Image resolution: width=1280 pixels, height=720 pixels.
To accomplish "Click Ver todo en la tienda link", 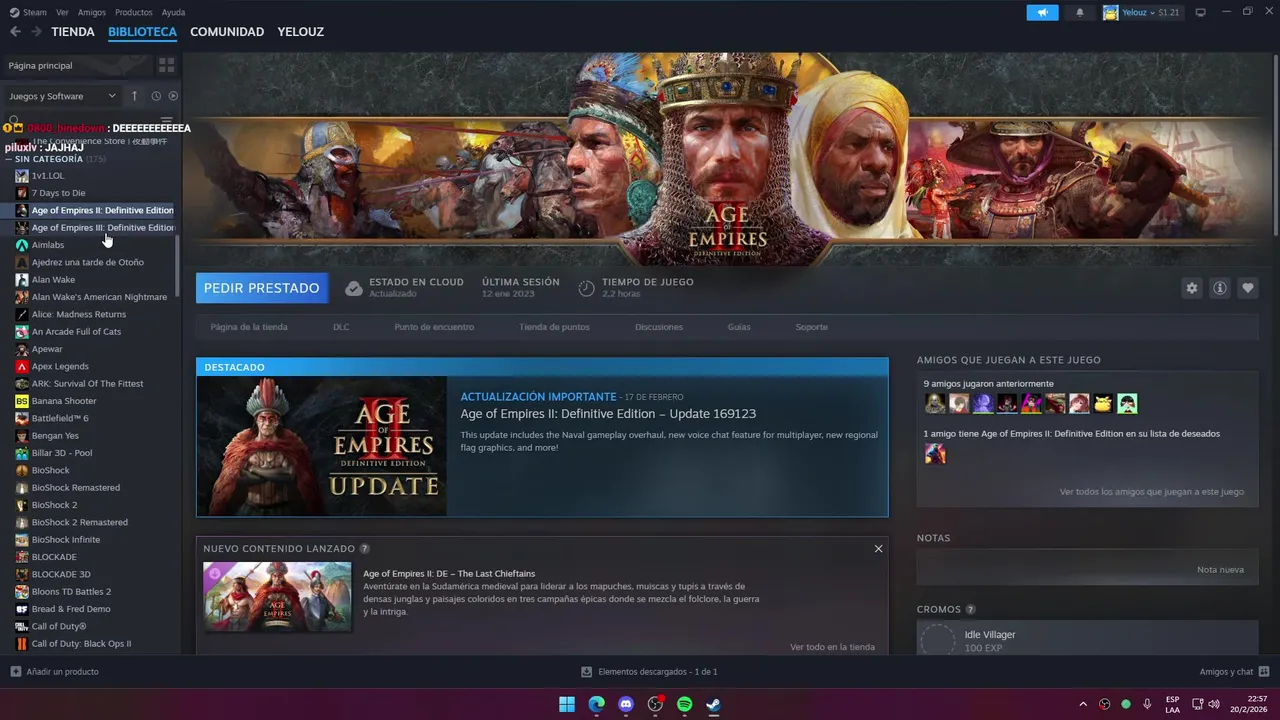I will coord(832,647).
